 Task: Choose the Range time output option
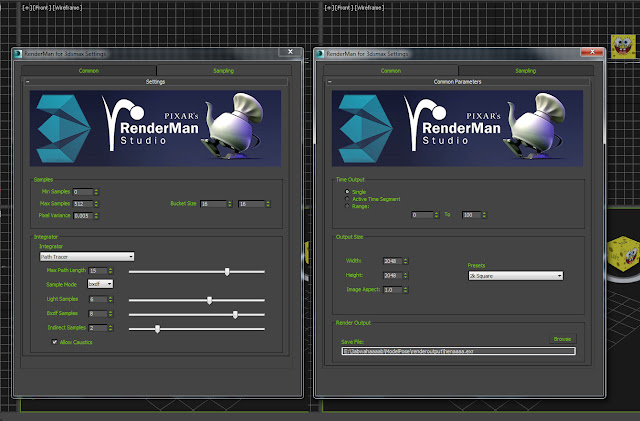point(347,206)
